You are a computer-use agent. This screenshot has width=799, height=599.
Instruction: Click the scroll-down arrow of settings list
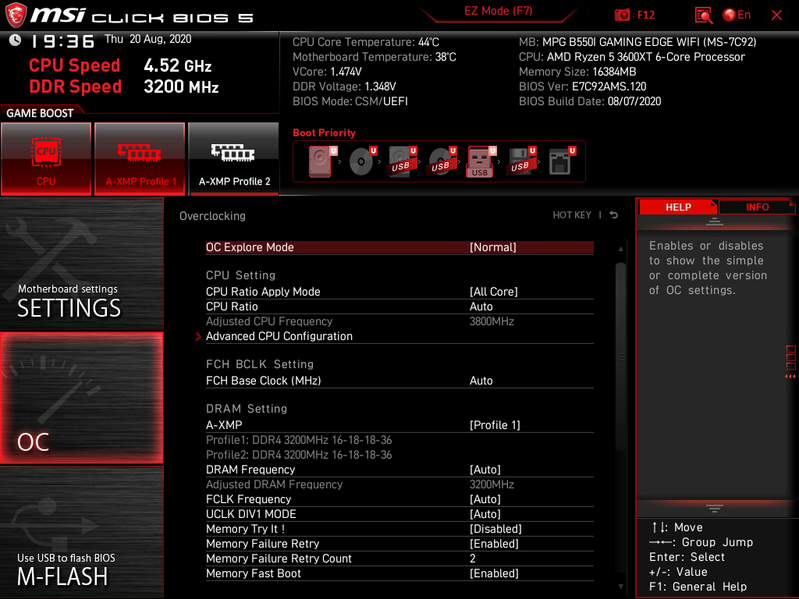621,586
